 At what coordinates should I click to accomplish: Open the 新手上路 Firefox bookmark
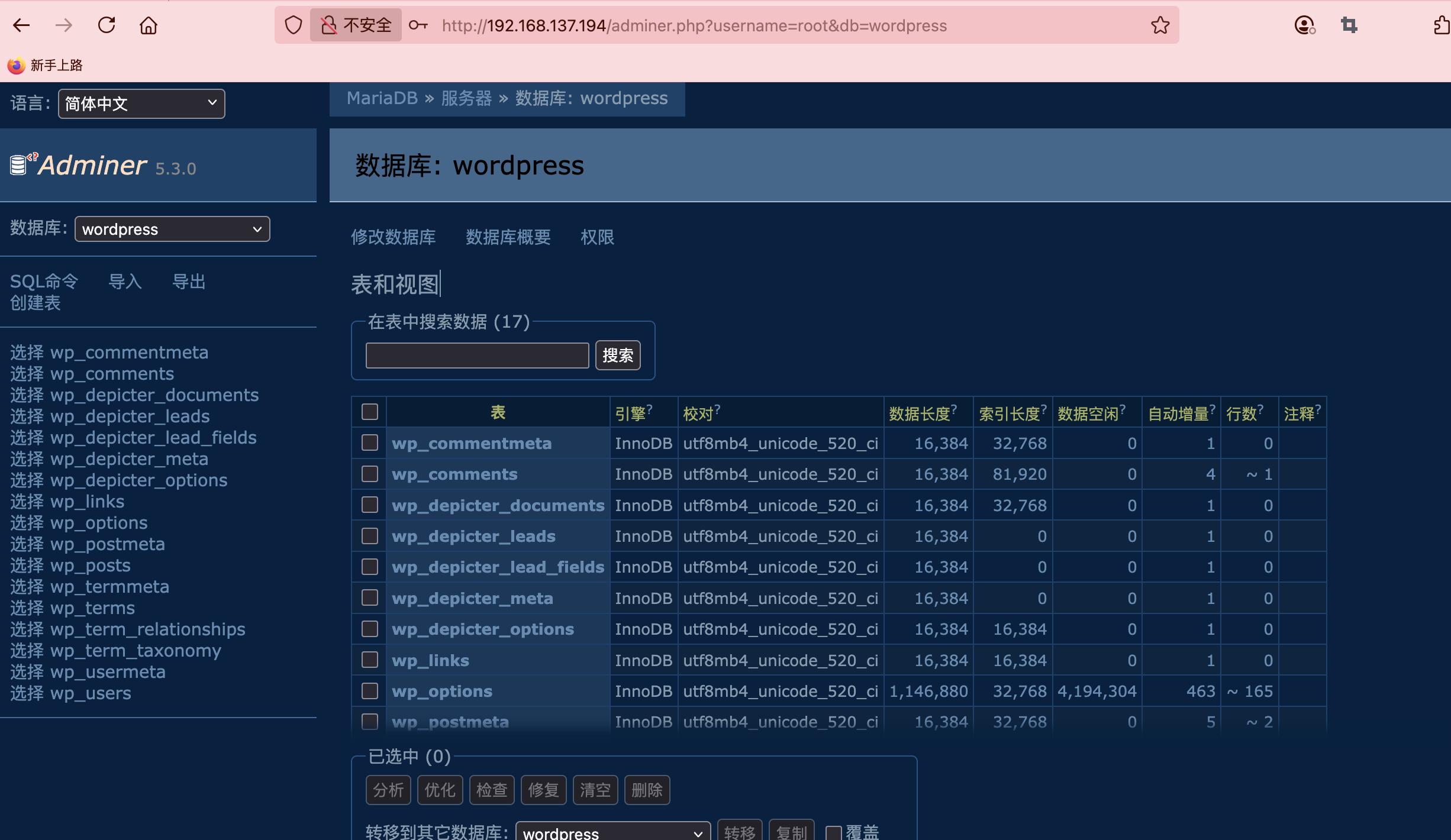click(x=45, y=65)
